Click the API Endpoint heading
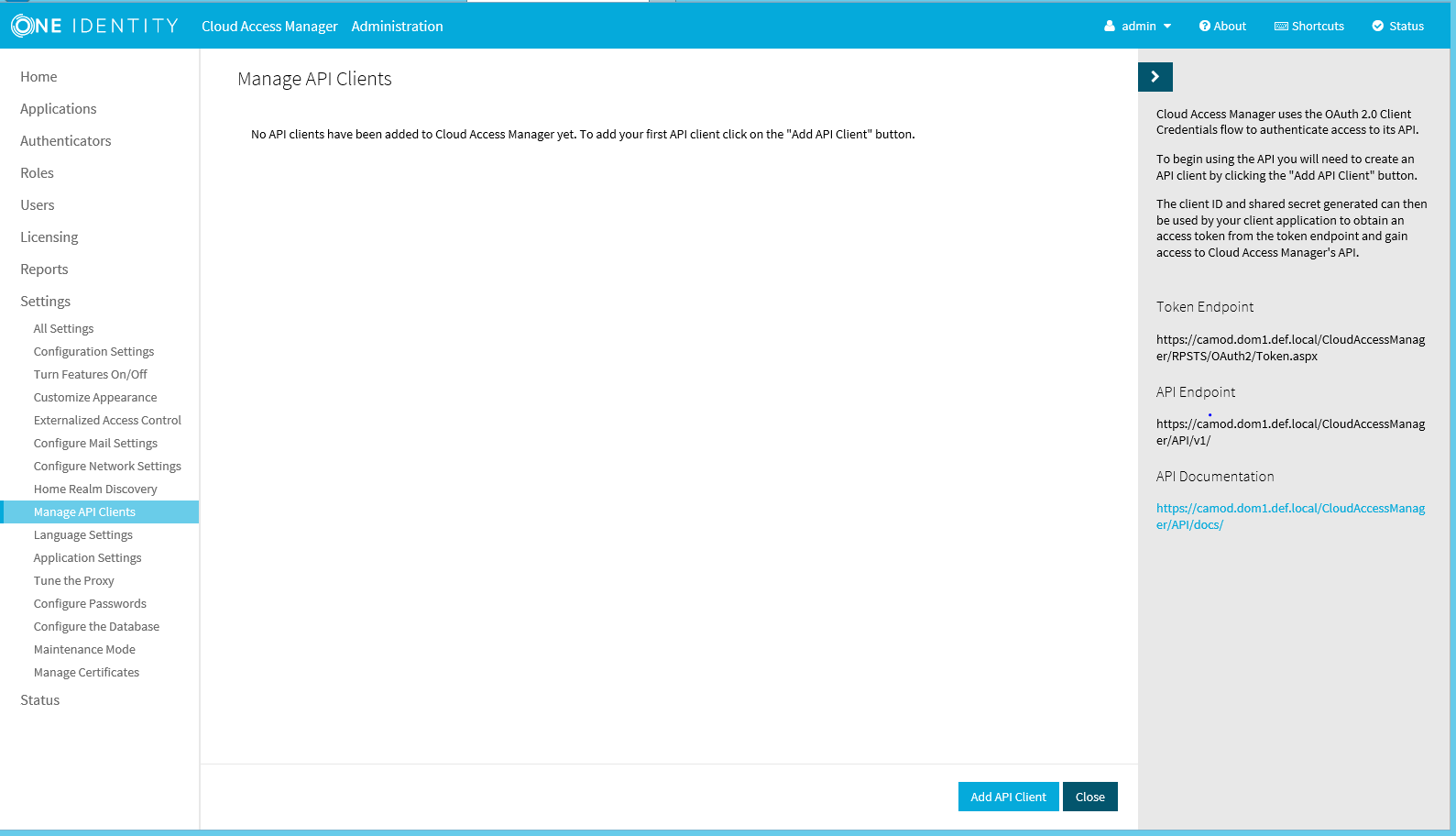The width and height of the screenshot is (1456, 836). point(1196,392)
